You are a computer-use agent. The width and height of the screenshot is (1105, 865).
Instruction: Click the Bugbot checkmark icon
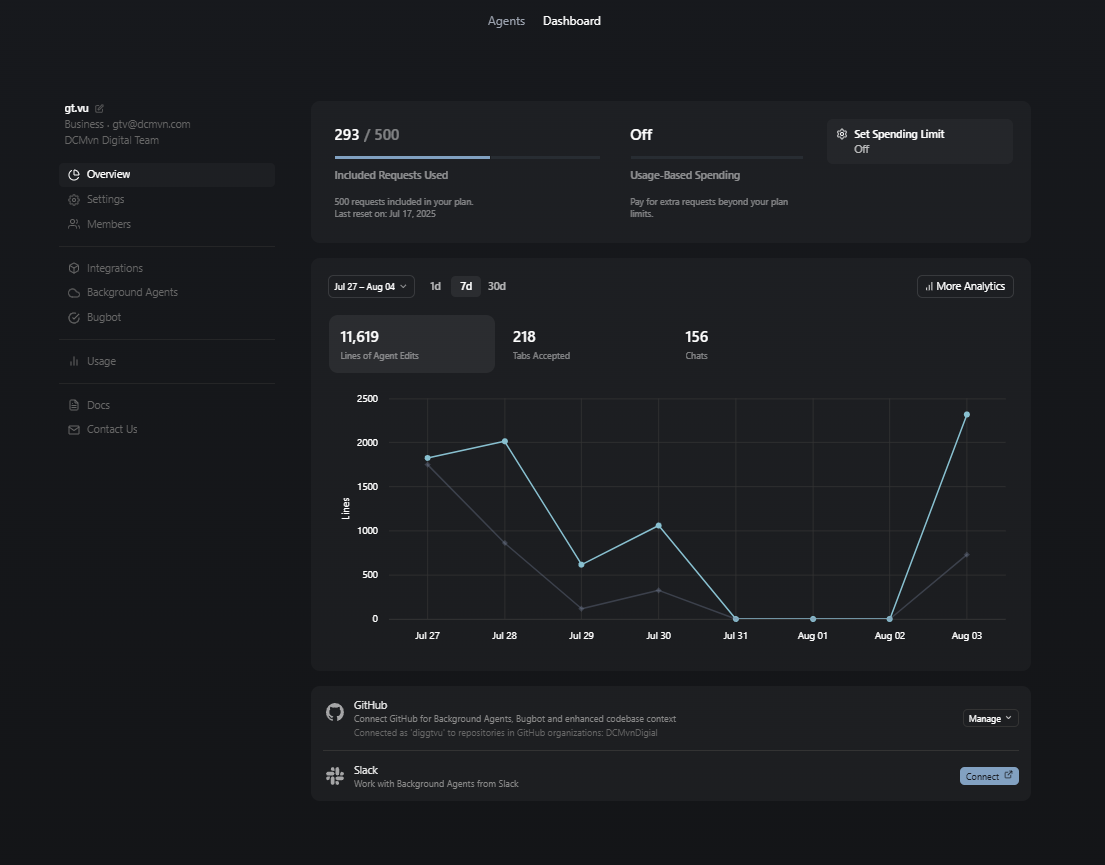tap(74, 318)
